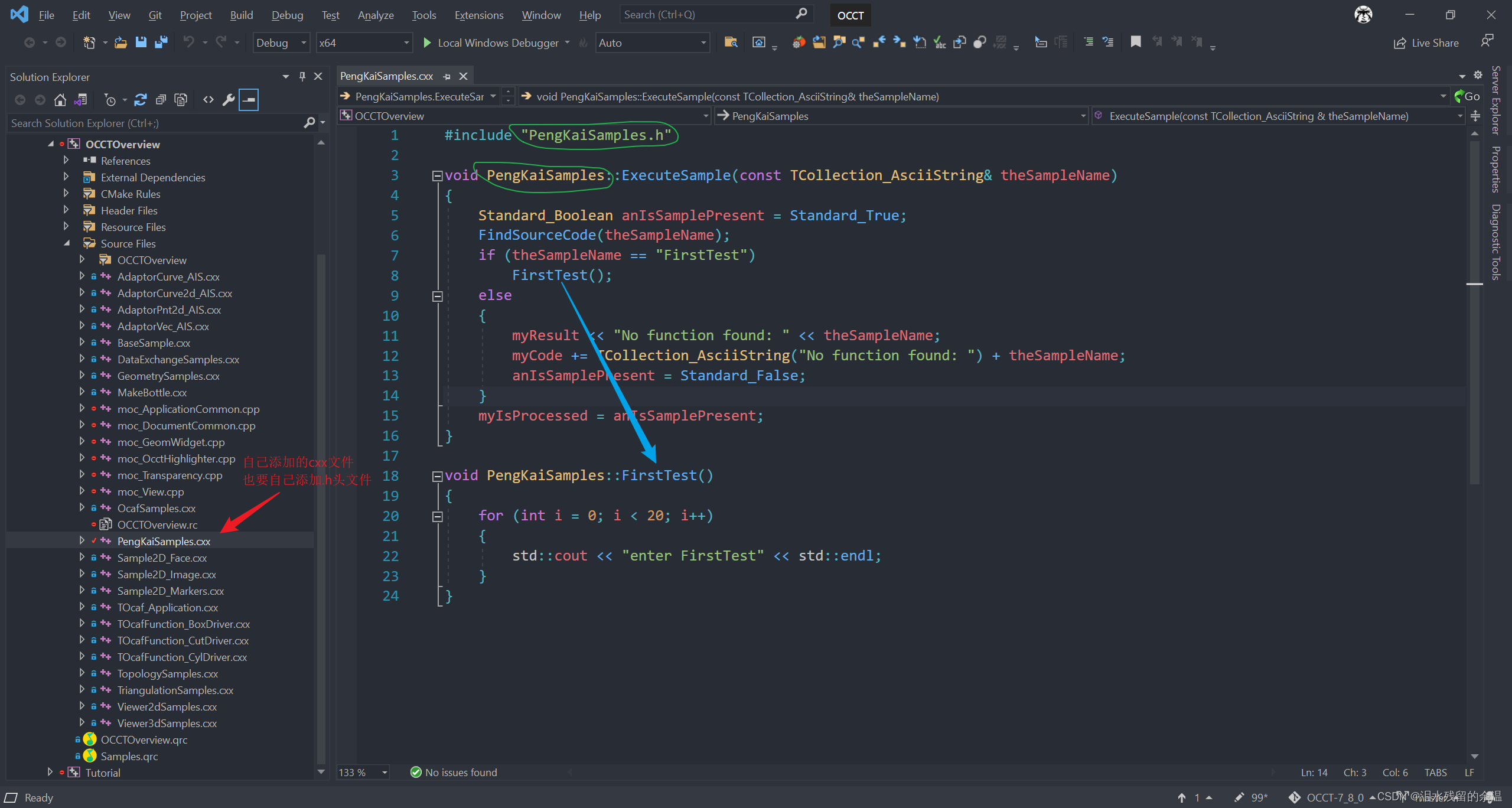Click the Find in Files icon
This screenshot has width=1512, height=808.
[x=731, y=42]
